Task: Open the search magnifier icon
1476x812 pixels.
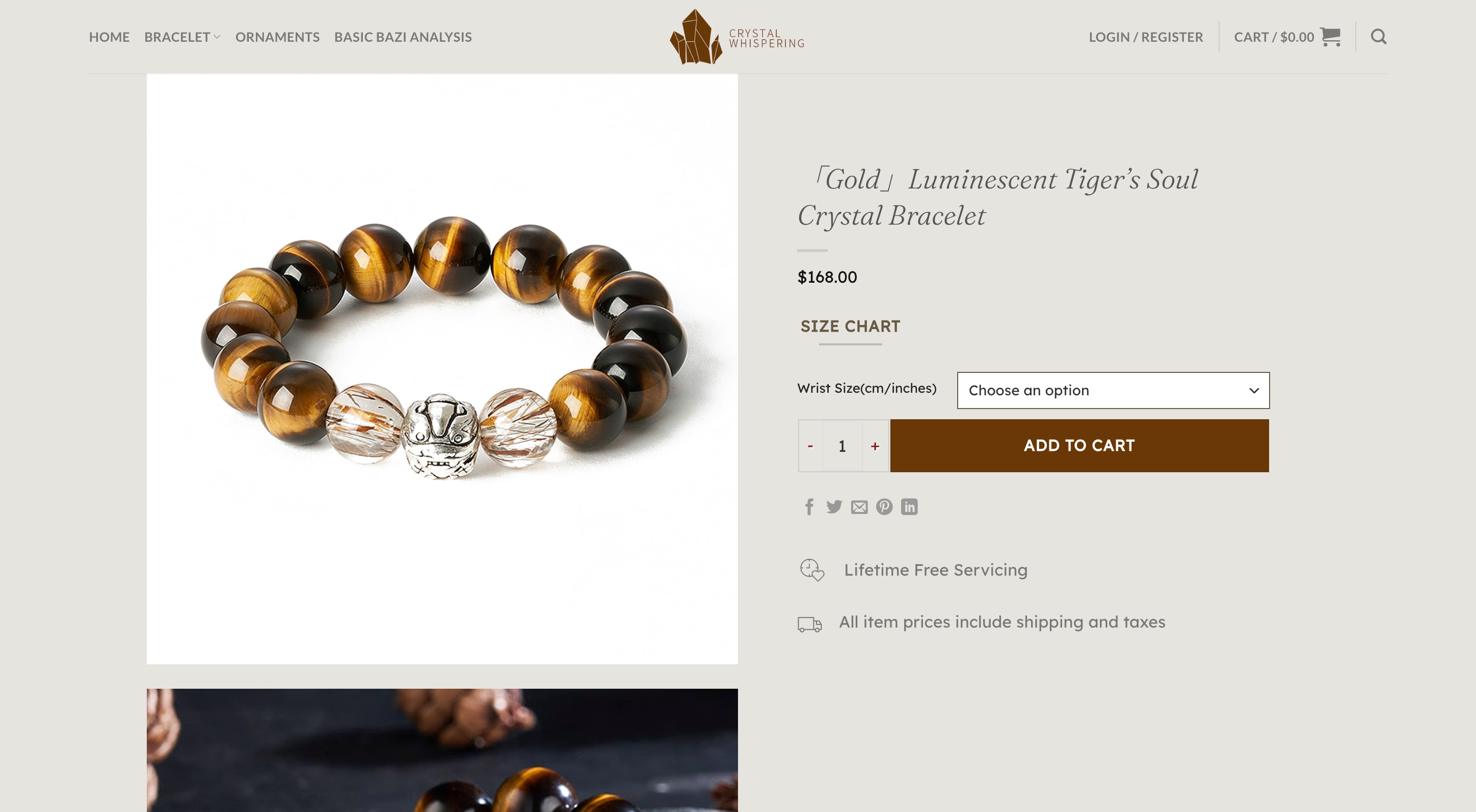Action: point(1378,37)
